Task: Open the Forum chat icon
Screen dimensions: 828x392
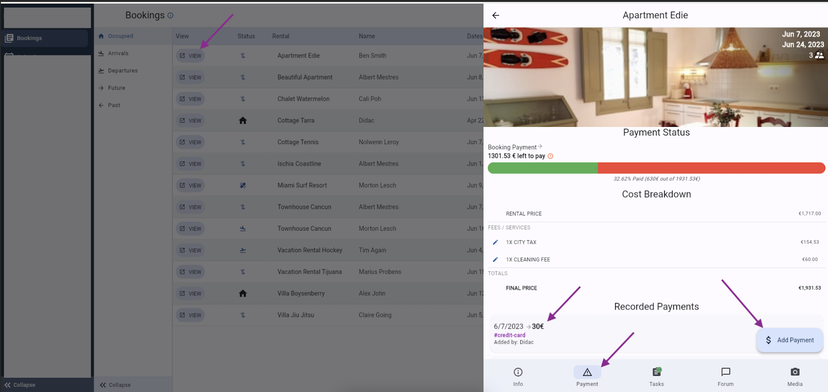Action: 726,372
